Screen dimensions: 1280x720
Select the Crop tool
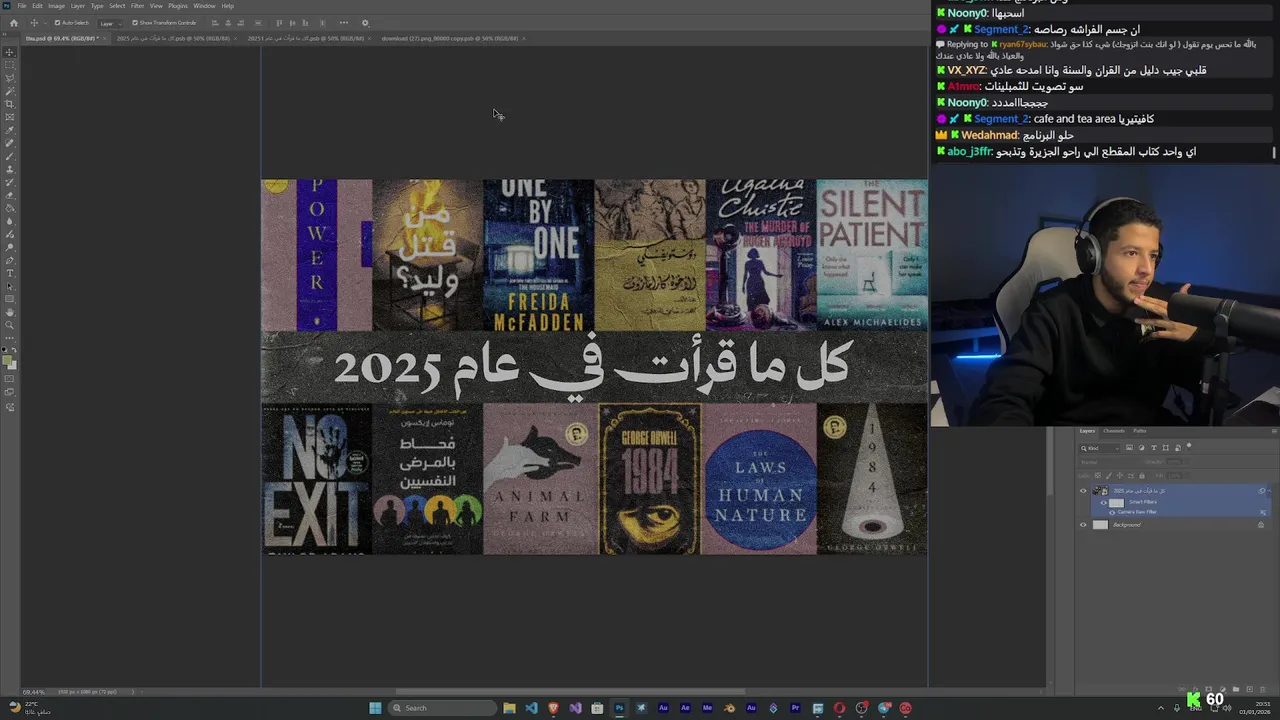coord(10,104)
